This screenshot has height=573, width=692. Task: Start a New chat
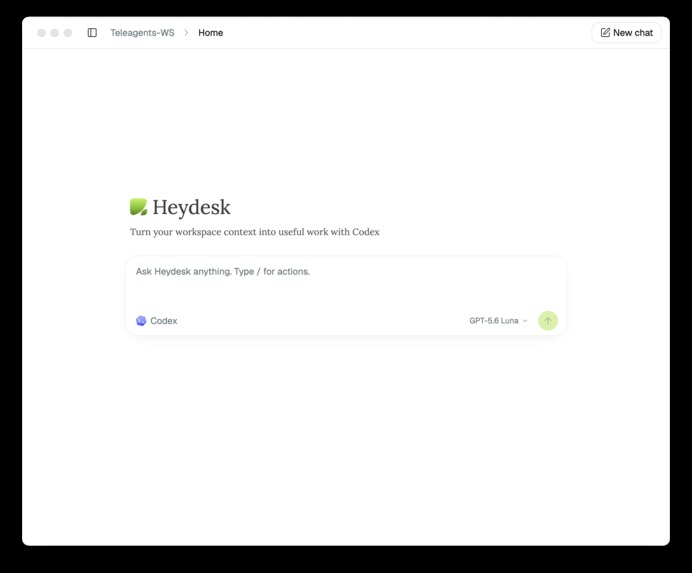pyautogui.click(x=626, y=33)
